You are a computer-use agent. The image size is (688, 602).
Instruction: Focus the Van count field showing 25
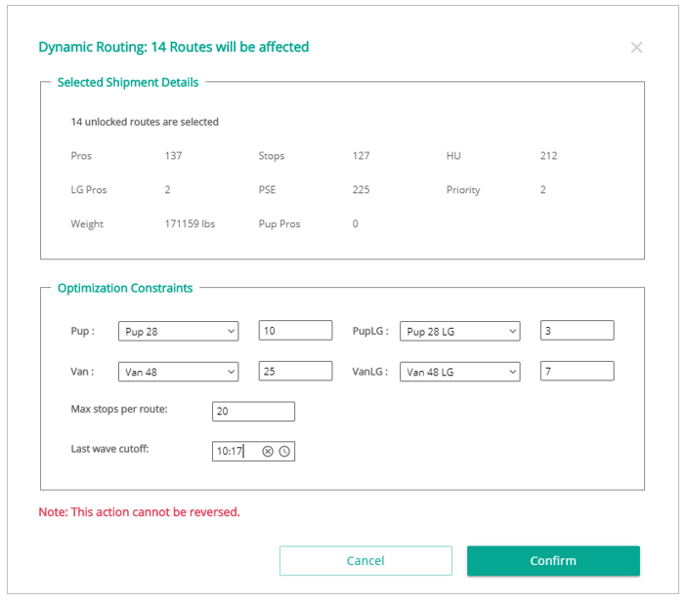[295, 371]
